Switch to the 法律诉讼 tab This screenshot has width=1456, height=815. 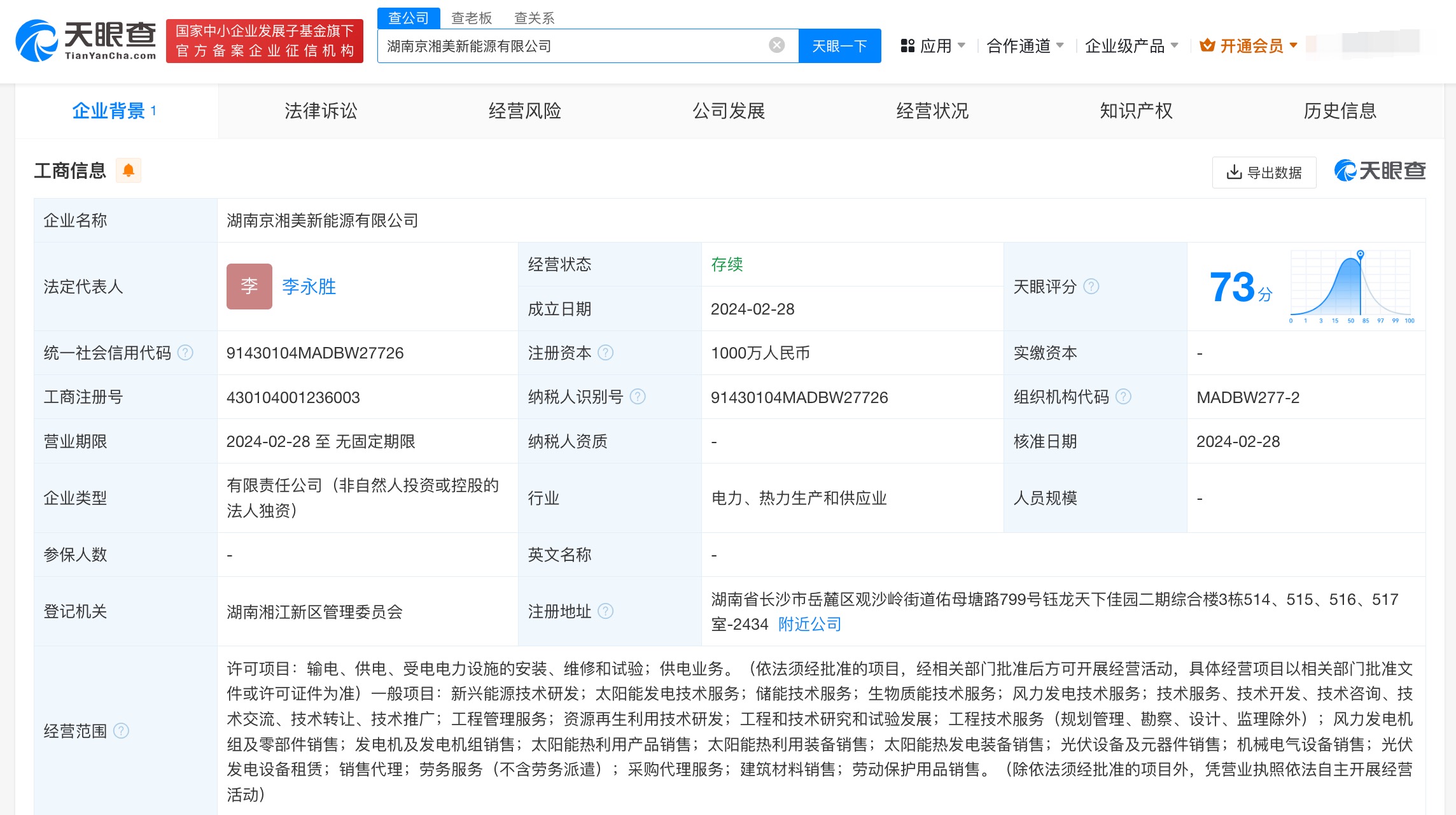point(321,111)
